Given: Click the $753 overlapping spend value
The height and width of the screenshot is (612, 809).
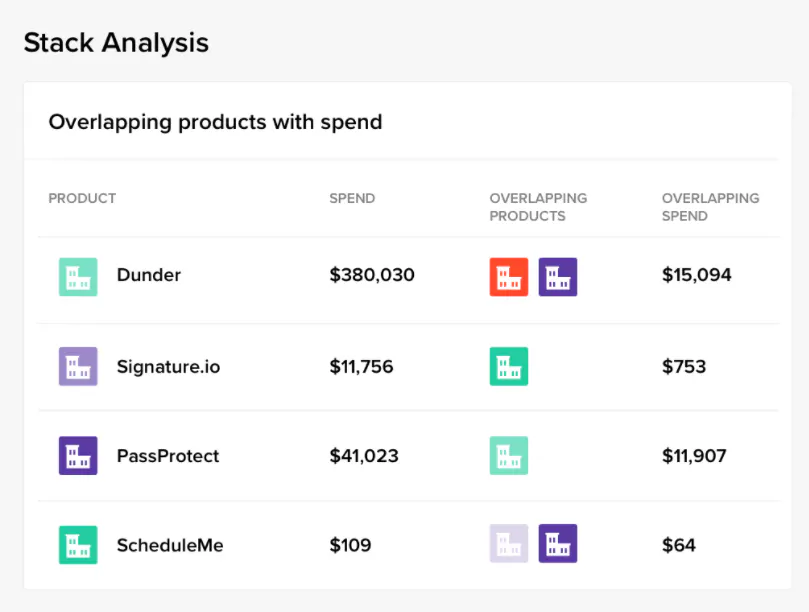Looking at the screenshot, I should click(684, 367).
